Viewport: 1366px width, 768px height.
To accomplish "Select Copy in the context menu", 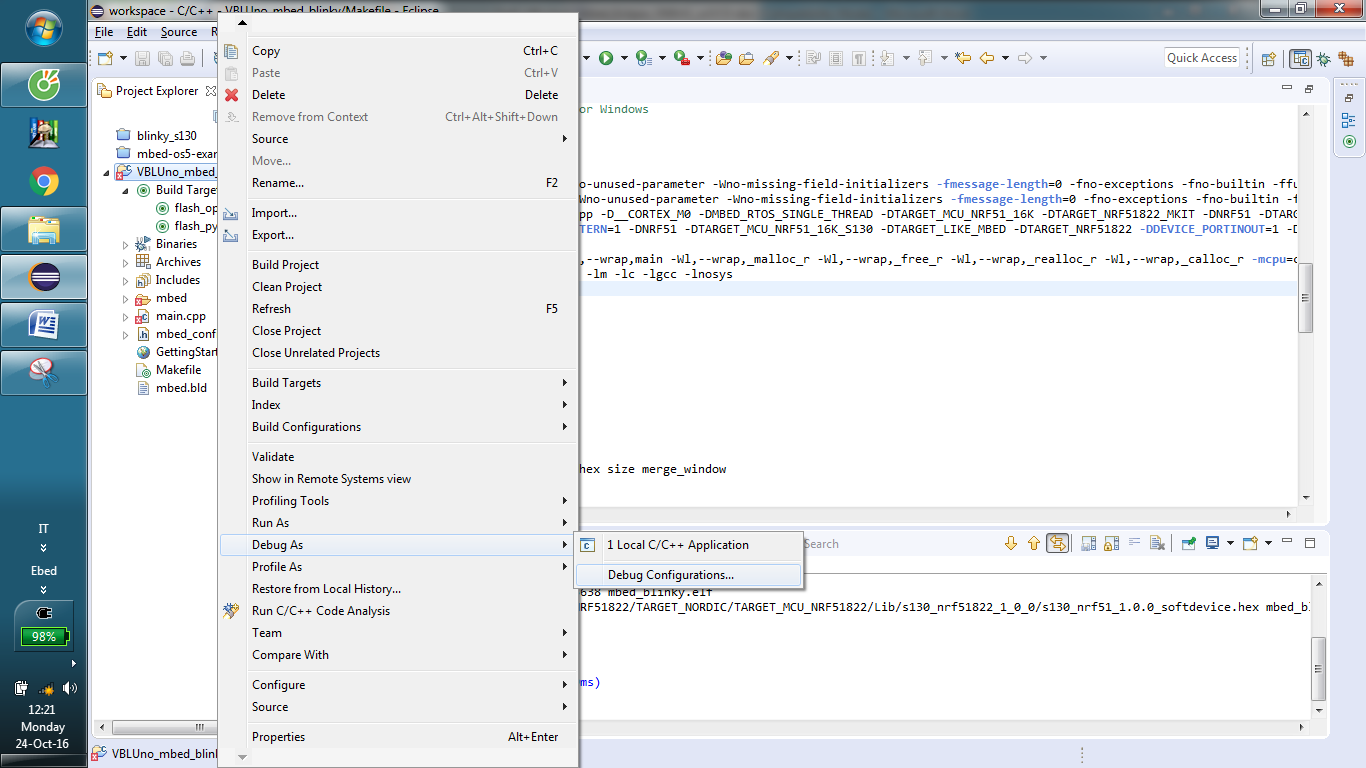I will (x=398, y=51).
